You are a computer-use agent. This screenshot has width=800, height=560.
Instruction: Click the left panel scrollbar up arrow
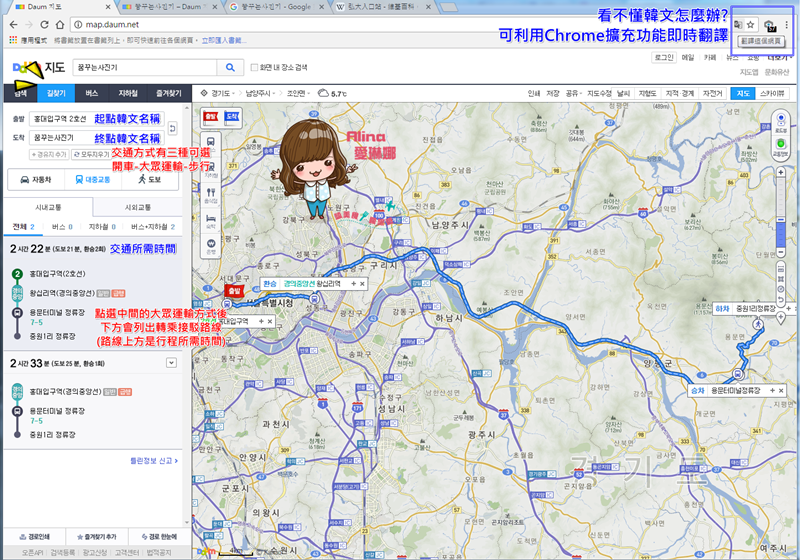coord(187,108)
